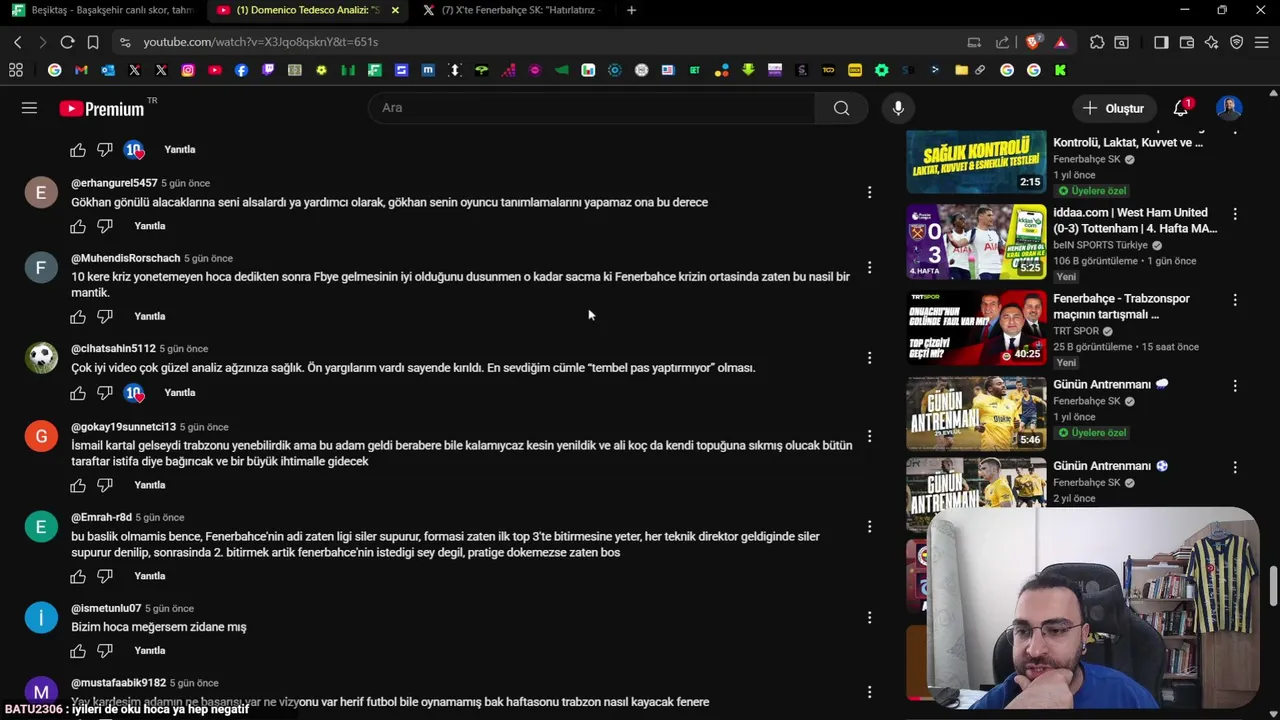Open the Brave VPN shield icon
Screen dimensions: 1280x720
pos(1237,42)
